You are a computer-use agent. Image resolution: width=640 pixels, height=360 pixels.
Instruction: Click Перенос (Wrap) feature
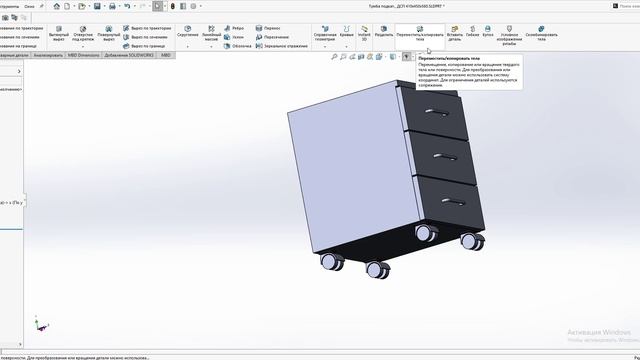pyautogui.click(x=268, y=28)
